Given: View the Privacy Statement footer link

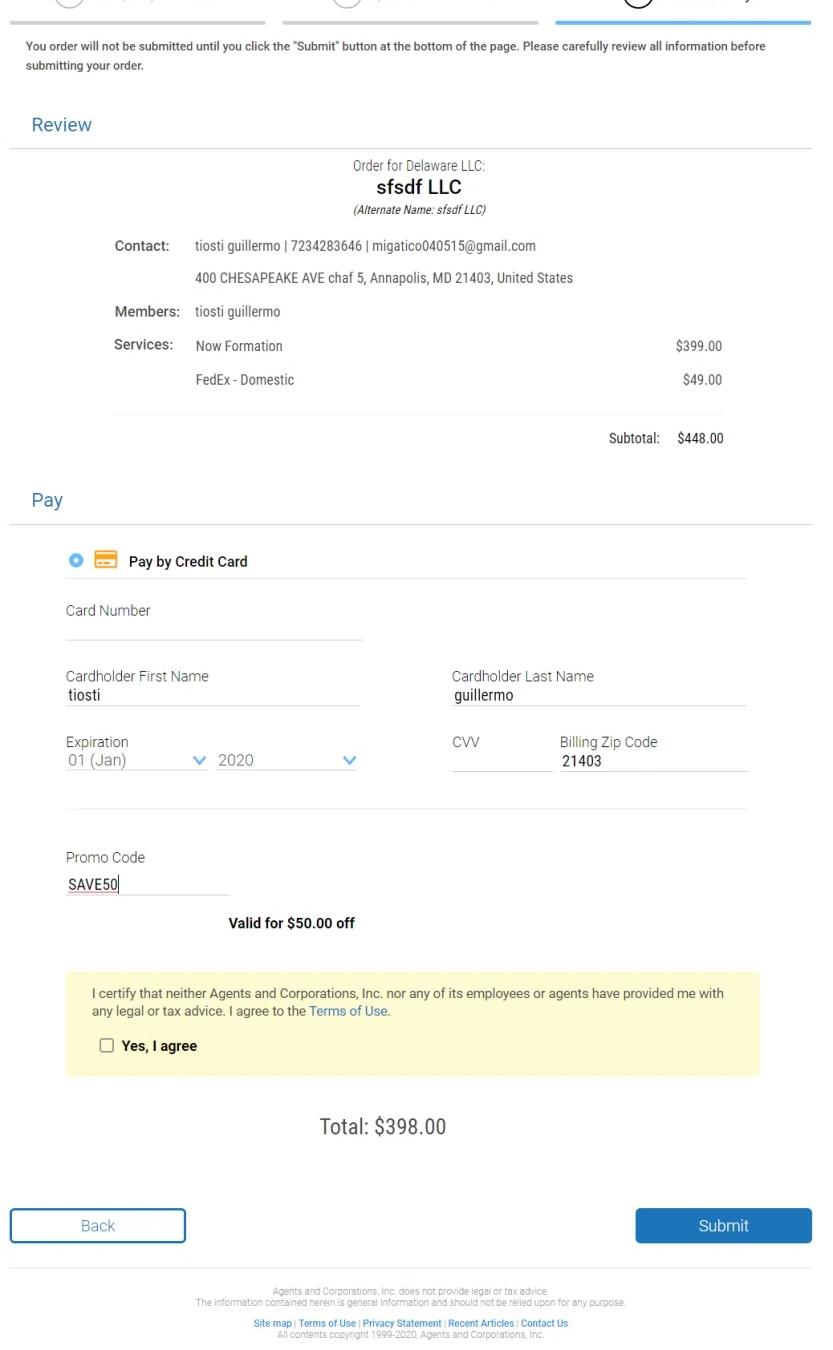Looking at the screenshot, I should point(401,1323).
